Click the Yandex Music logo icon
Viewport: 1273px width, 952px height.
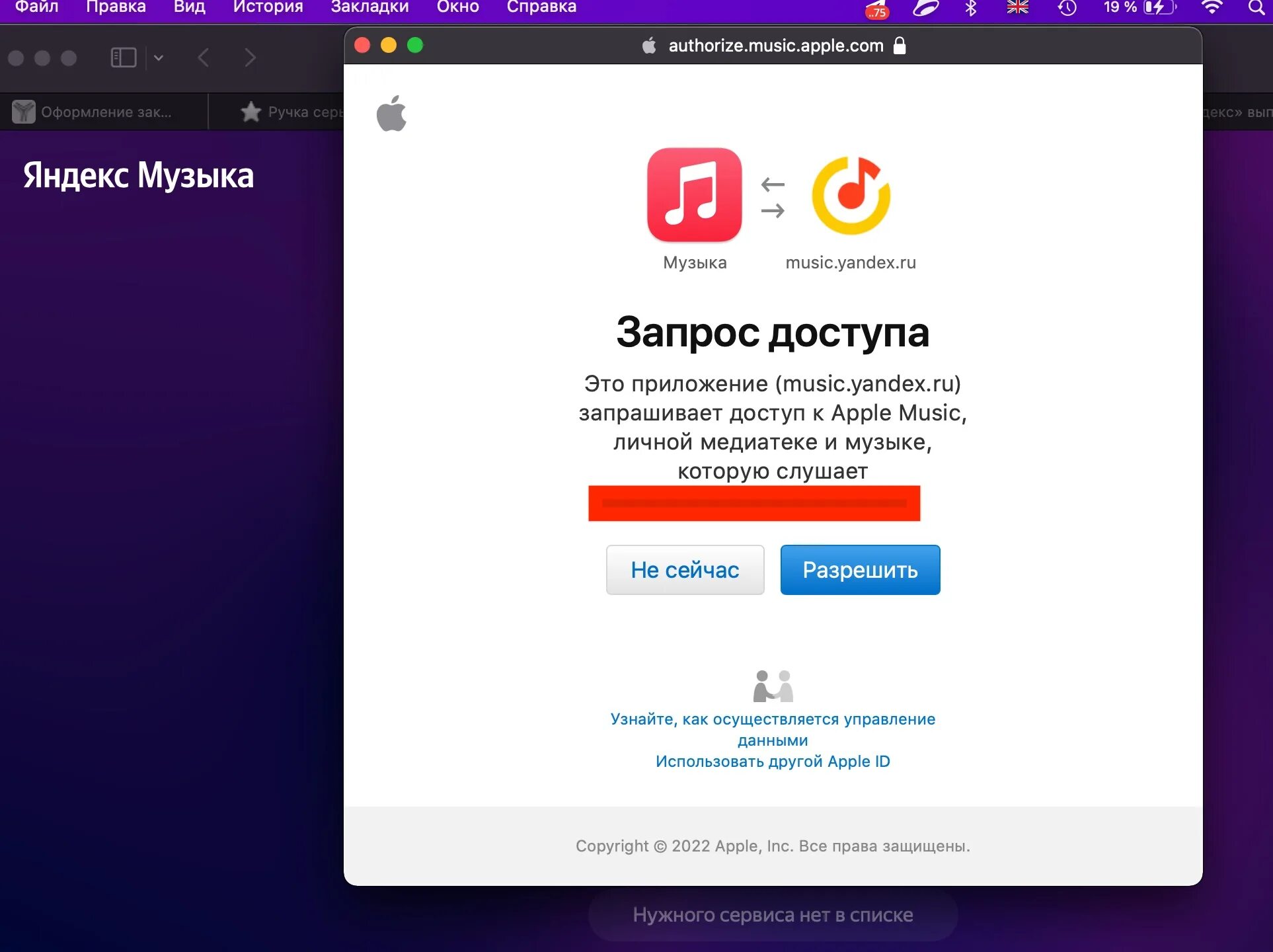point(851,196)
